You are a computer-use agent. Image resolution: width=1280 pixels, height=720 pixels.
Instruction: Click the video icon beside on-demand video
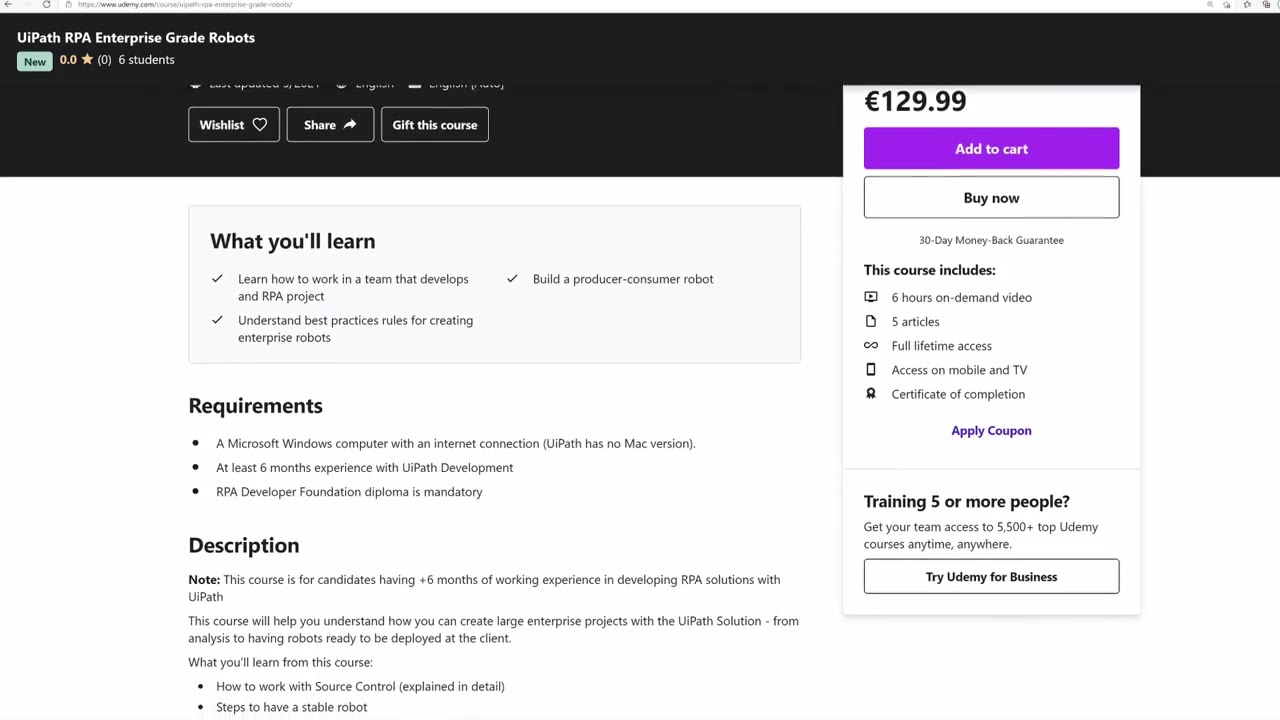pos(870,297)
